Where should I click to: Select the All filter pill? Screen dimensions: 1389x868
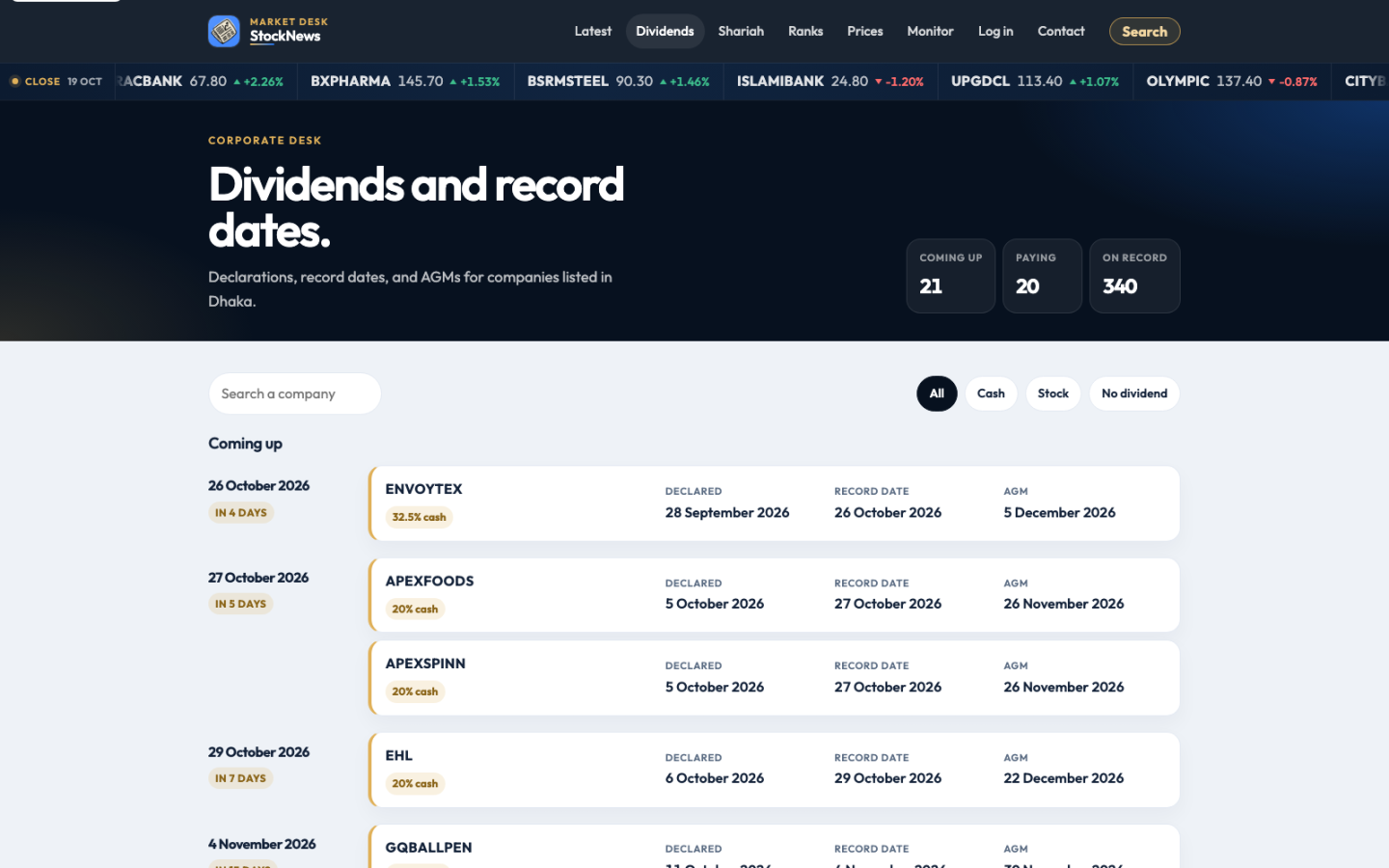point(937,393)
